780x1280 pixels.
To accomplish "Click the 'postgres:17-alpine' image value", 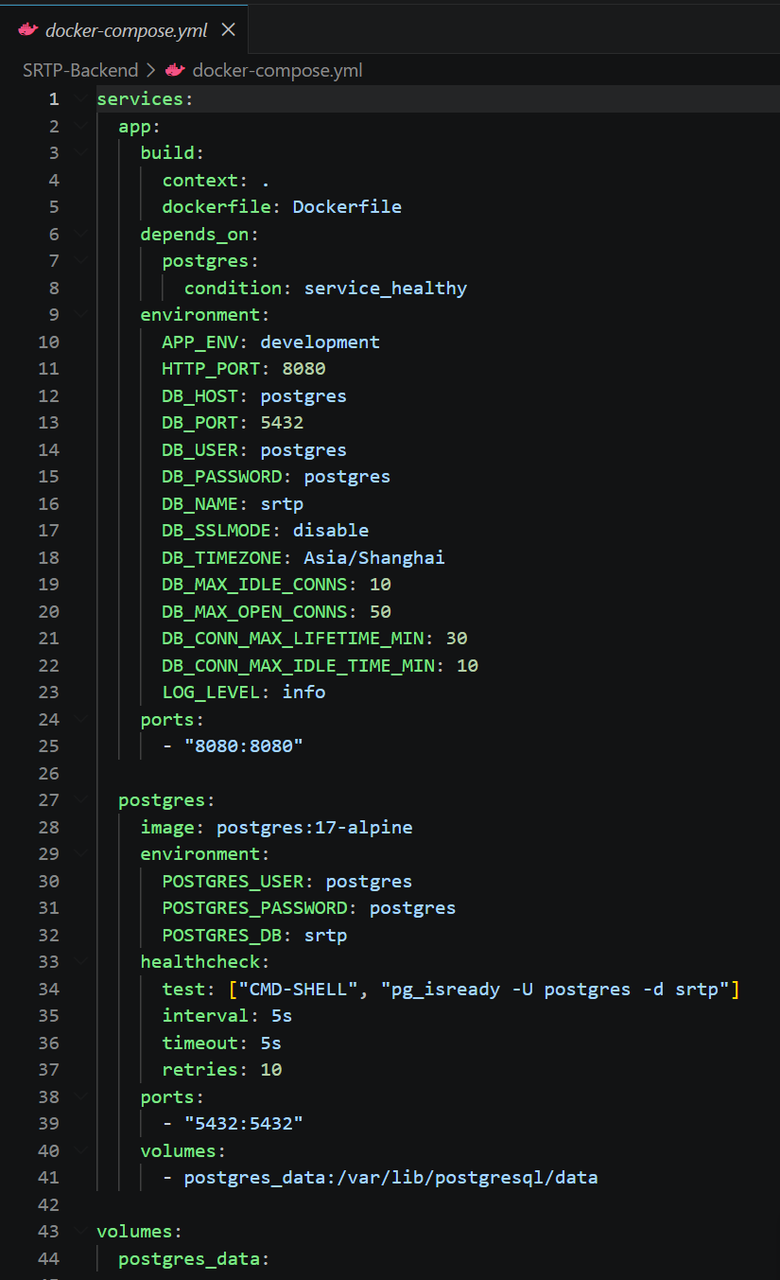I will pos(314,828).
